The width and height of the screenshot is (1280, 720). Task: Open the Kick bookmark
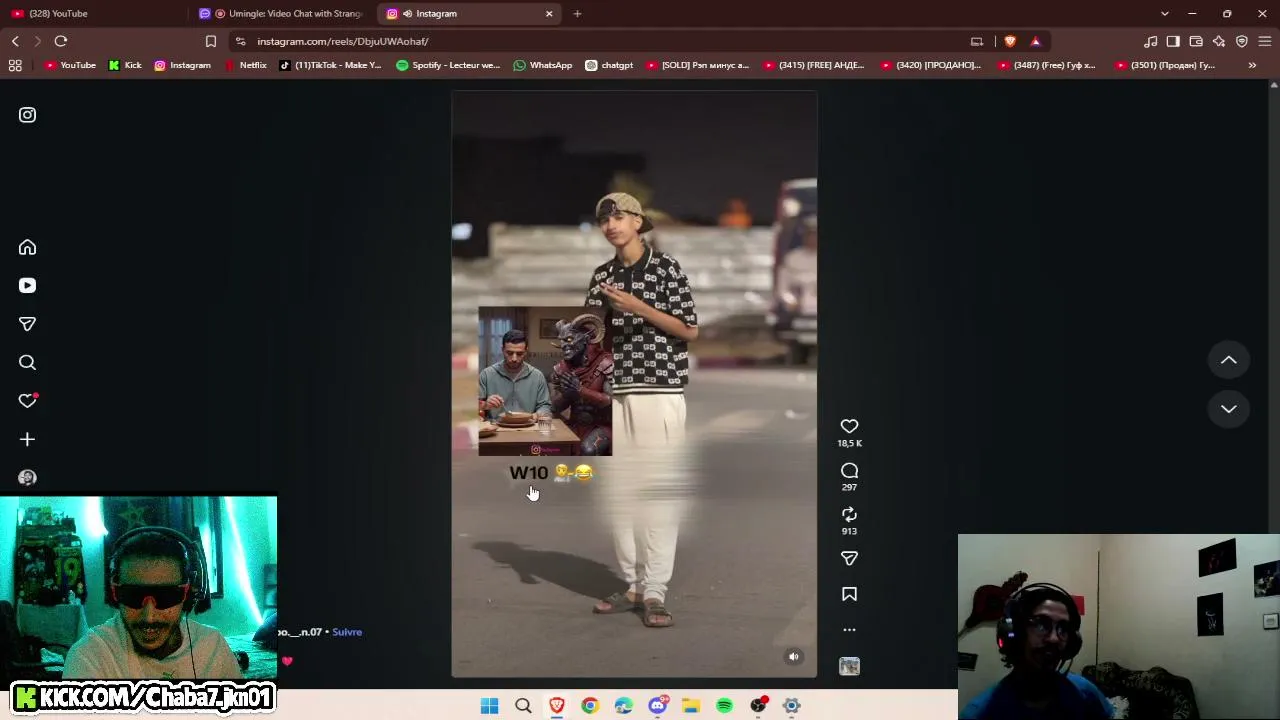pyautogui.click(x=125, y=65)
